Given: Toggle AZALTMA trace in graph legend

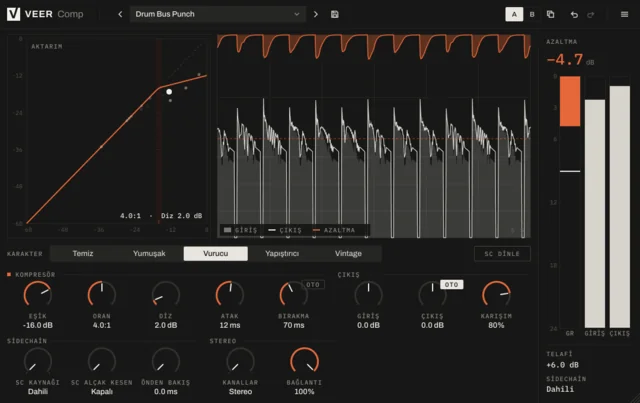Looking at the screenshot, I should tap(334, 230).
